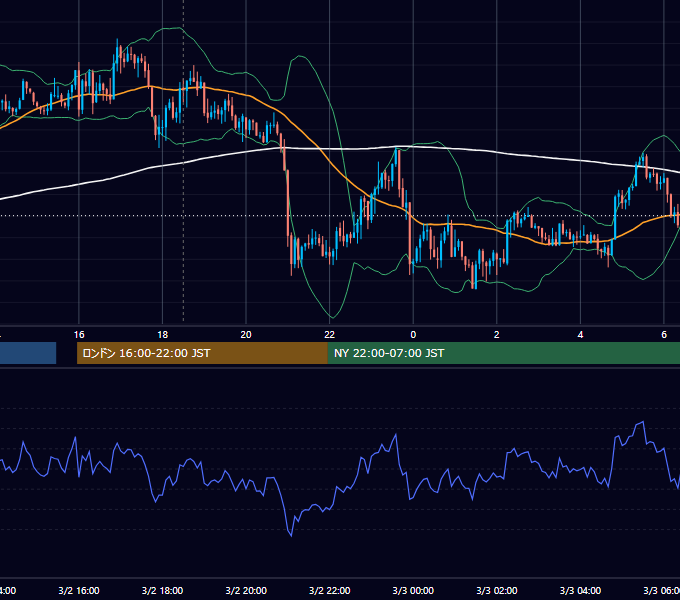Click the 3/2 20:00 date label

[x=246, y=590]
